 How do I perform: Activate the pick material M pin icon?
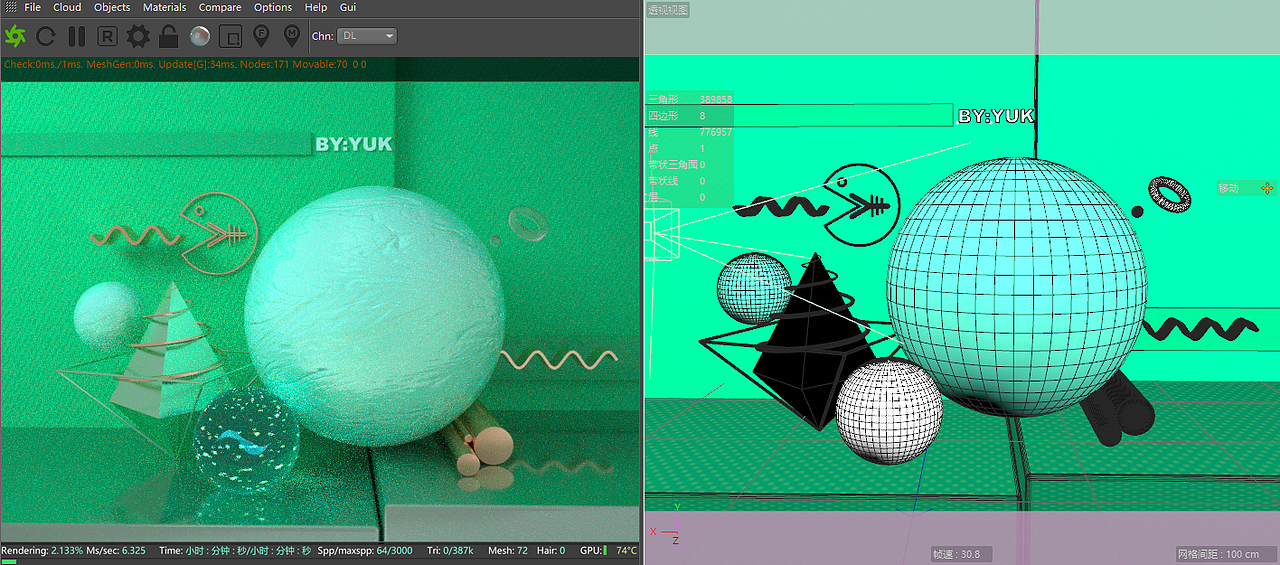(x=291, y=37)
